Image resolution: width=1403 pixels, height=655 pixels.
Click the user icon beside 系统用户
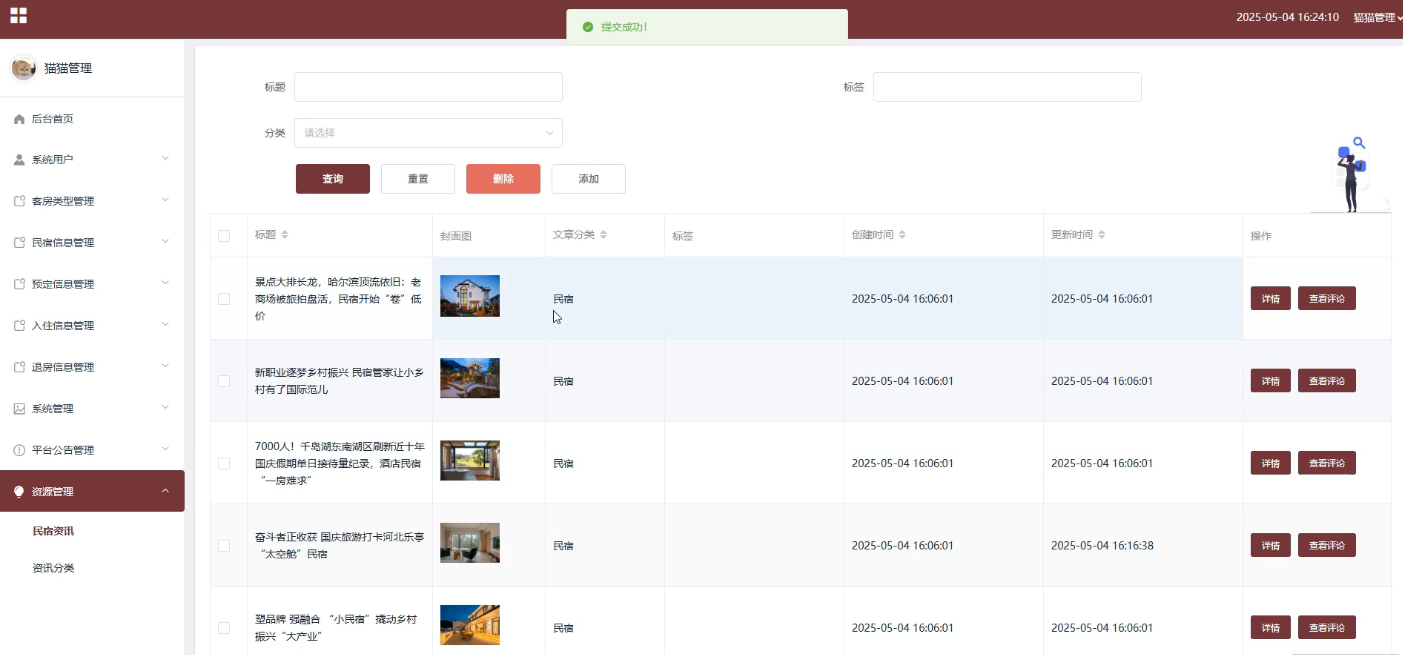click(x=19, y=160)
